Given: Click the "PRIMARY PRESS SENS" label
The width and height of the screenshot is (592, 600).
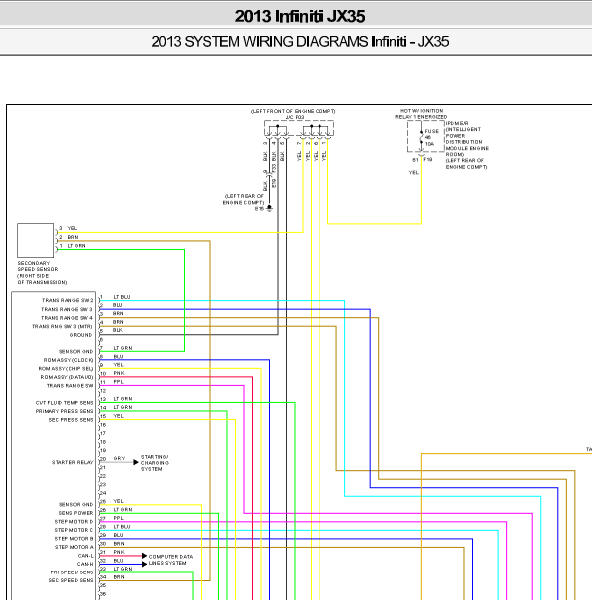Looking at the screenshot, I should [x=65, y=411].
